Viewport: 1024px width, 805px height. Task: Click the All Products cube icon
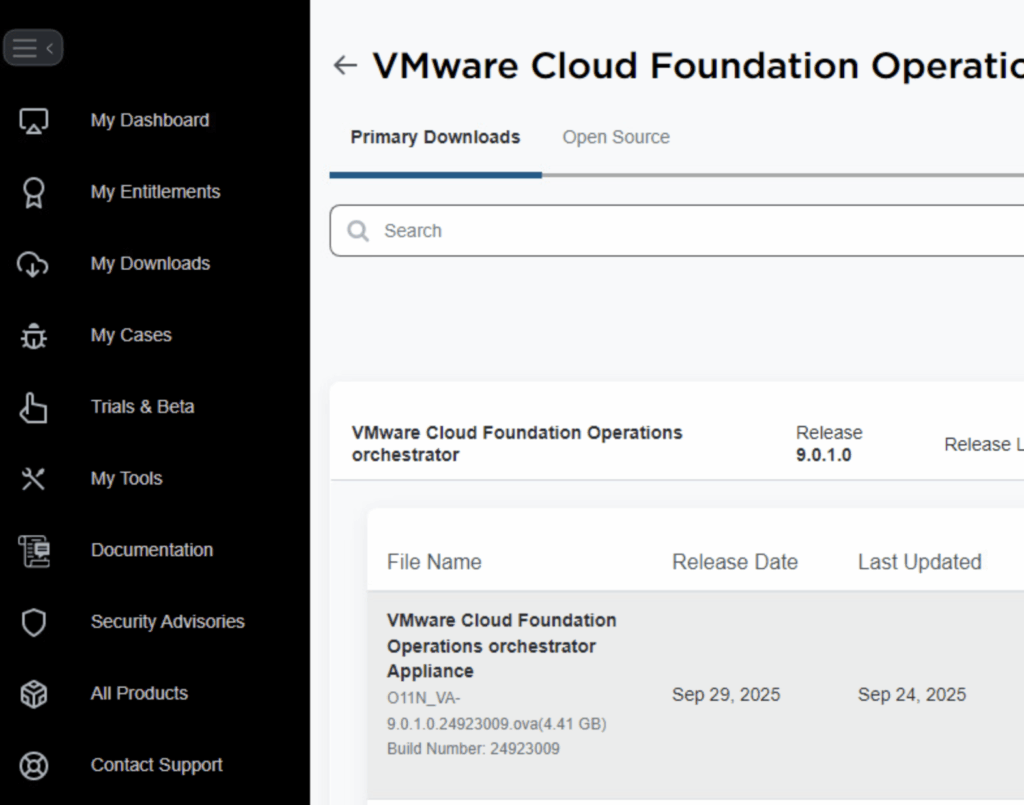pos(34,694)
